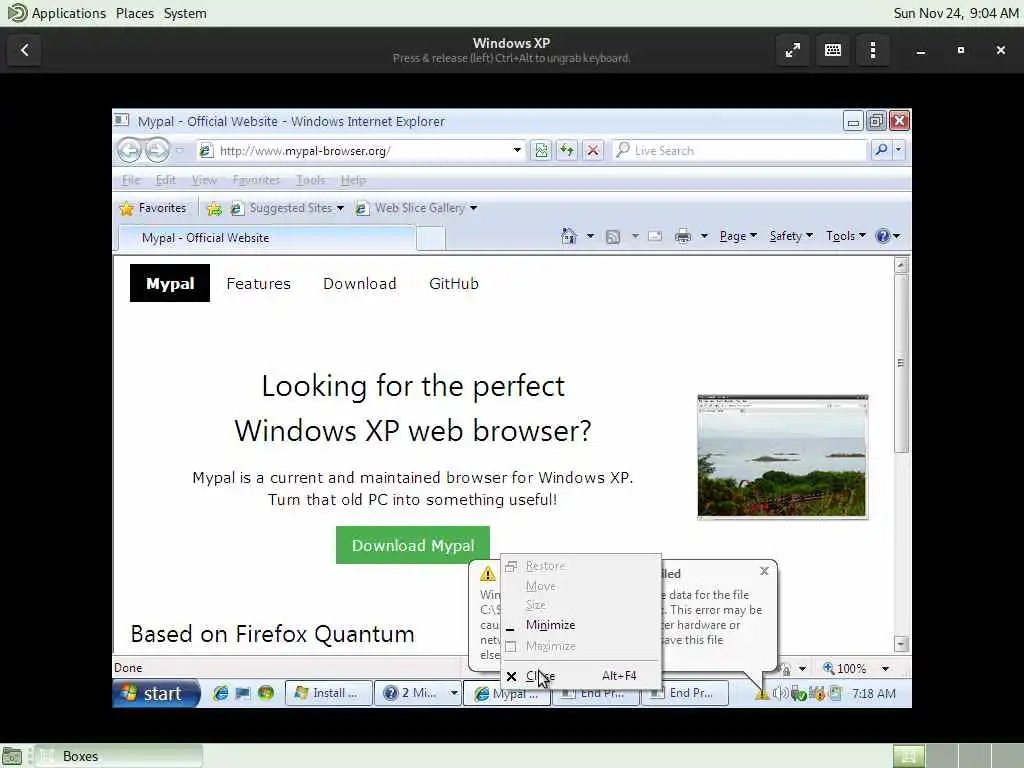Viewport: 1024px width, 768px height.
Task: Open the address bar history dropdown
Action: point(517,150)
